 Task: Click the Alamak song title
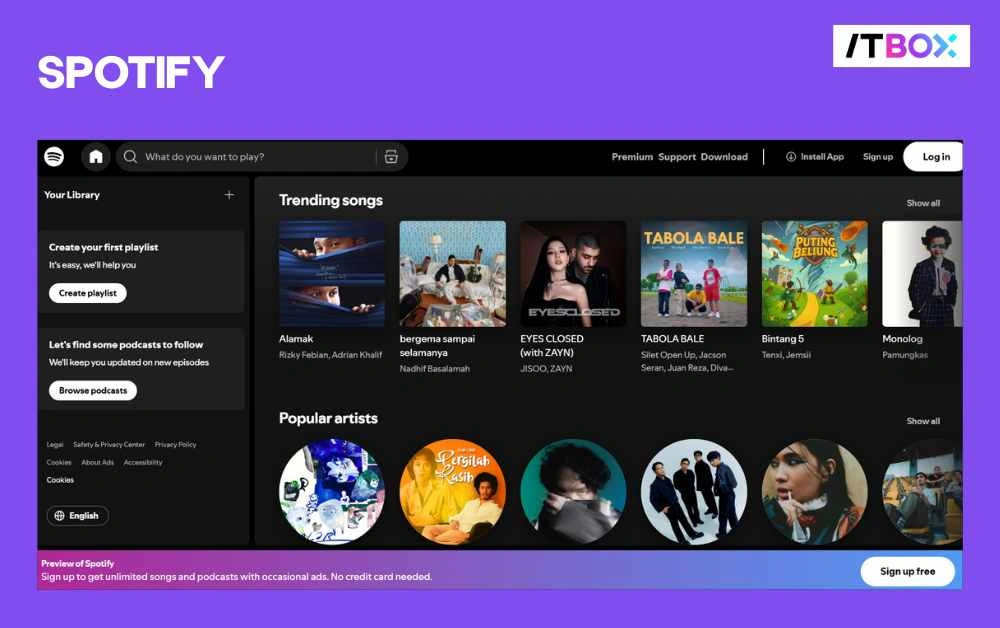(x=296, y=339)
